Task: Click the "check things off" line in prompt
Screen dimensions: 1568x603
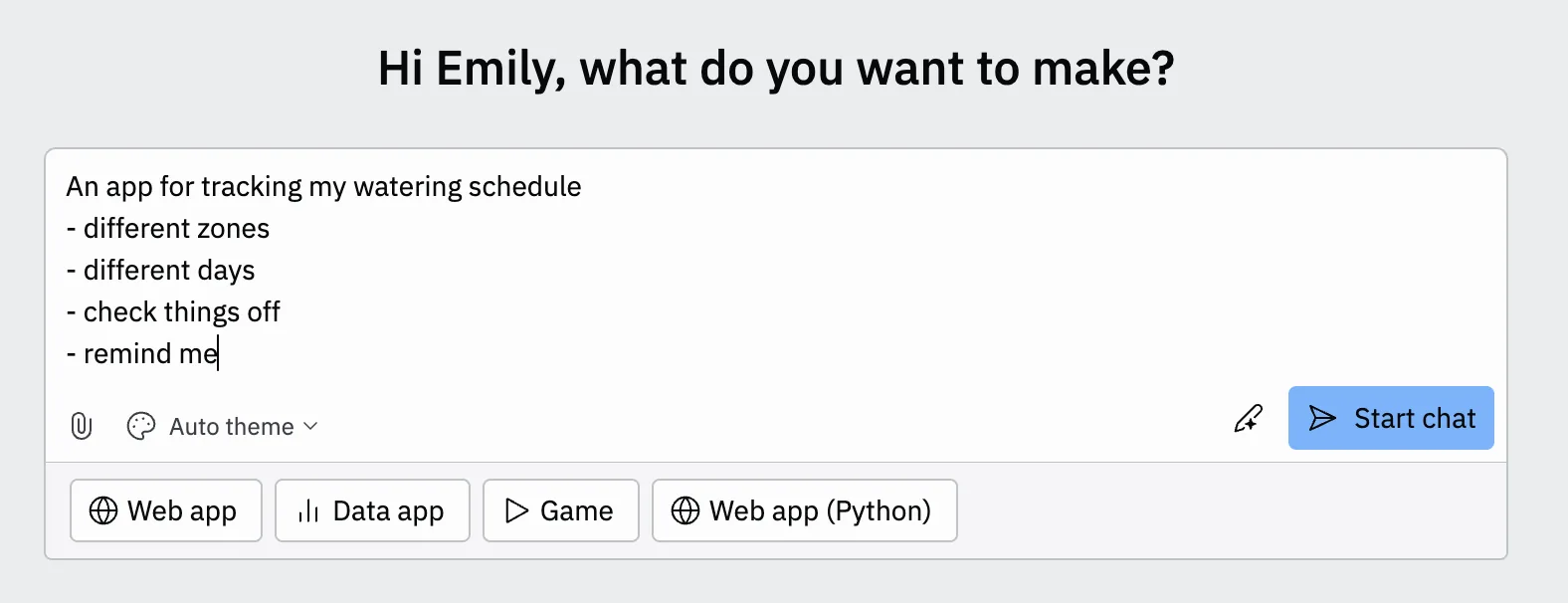Action: (181, 312)
